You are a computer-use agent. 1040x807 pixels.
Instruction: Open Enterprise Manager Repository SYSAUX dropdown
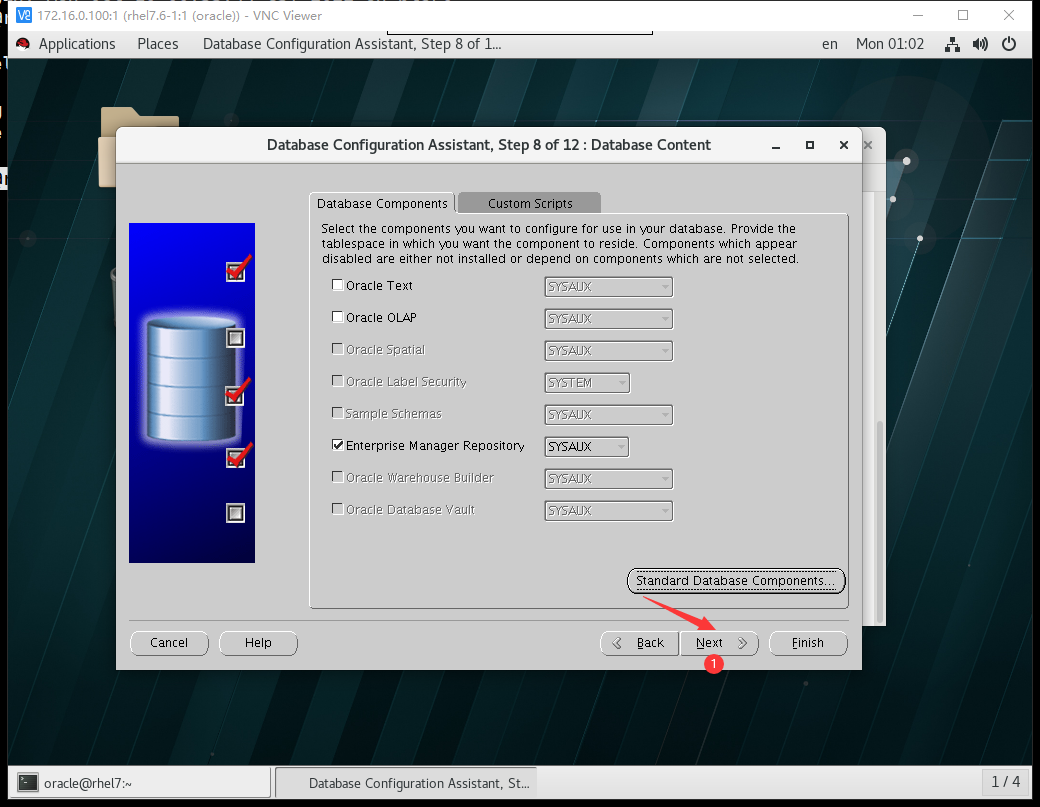point(587,446)
